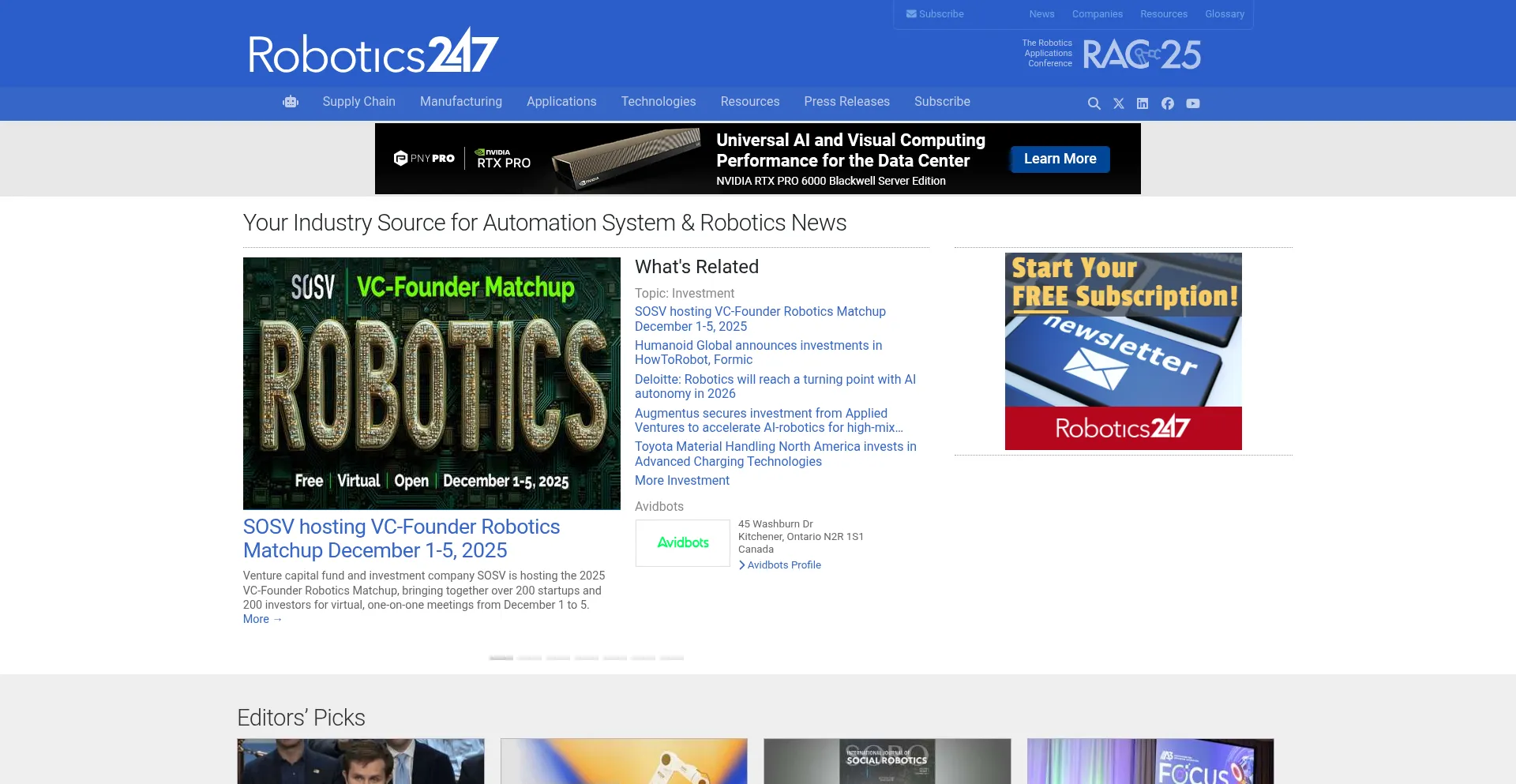Open the Avidbots Profile link
1516x784 pixels.
(x=783, y=565)
